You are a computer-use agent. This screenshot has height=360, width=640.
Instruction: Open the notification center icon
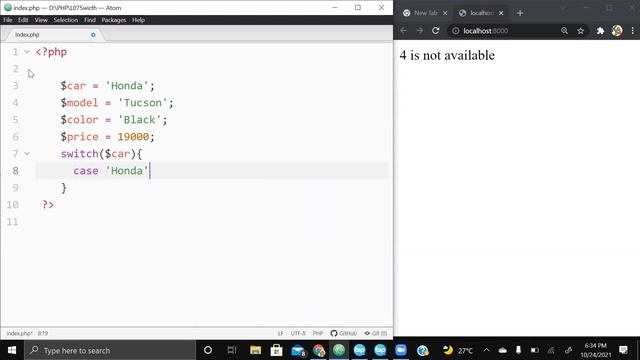pyautogui.click(x=623, y=350)
